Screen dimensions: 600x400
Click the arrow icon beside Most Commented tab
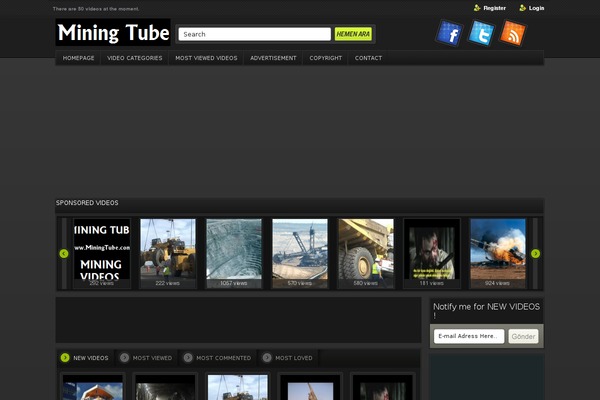[188, 358]
